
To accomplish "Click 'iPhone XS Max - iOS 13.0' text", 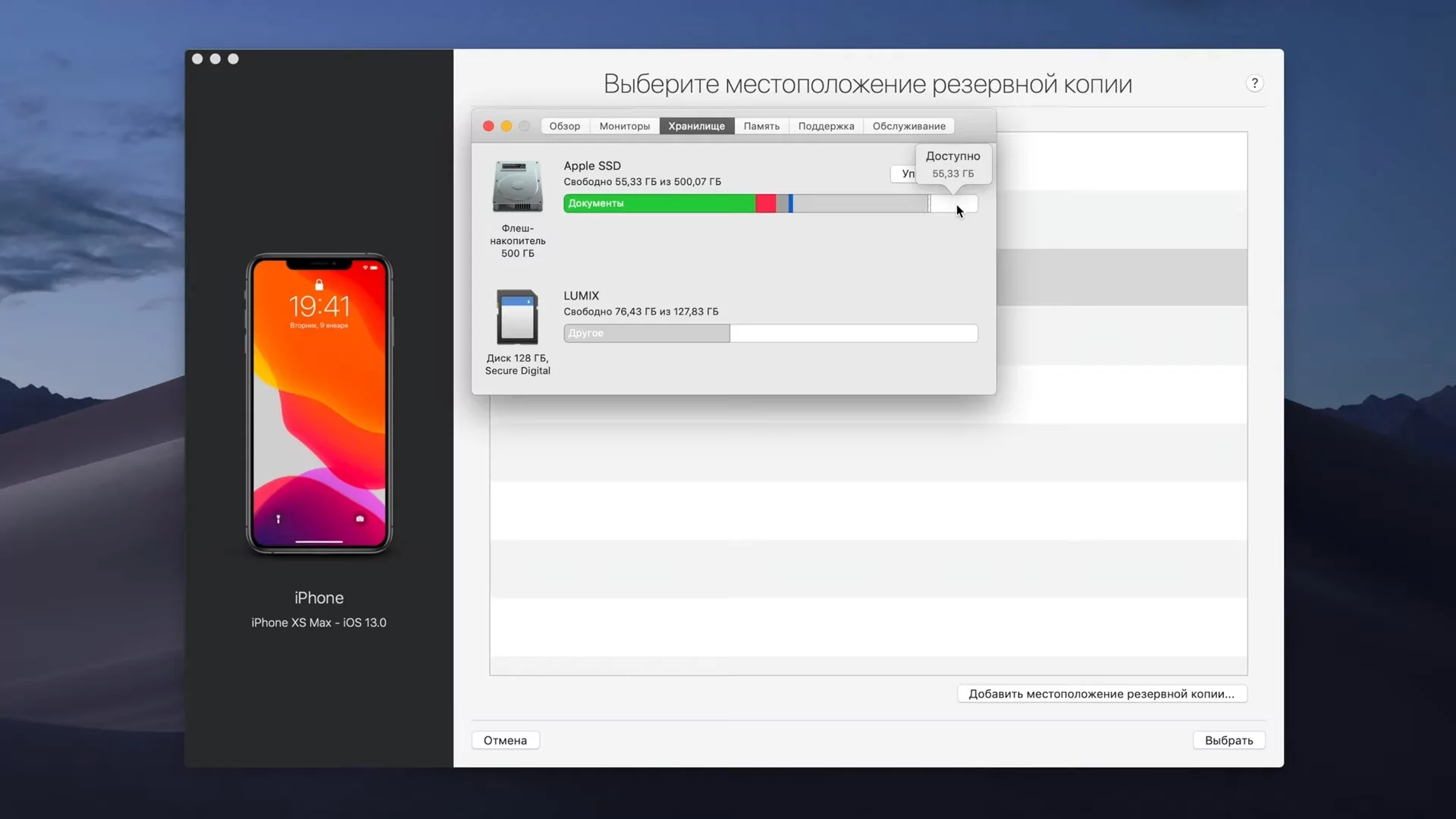I will pos(318,623).
